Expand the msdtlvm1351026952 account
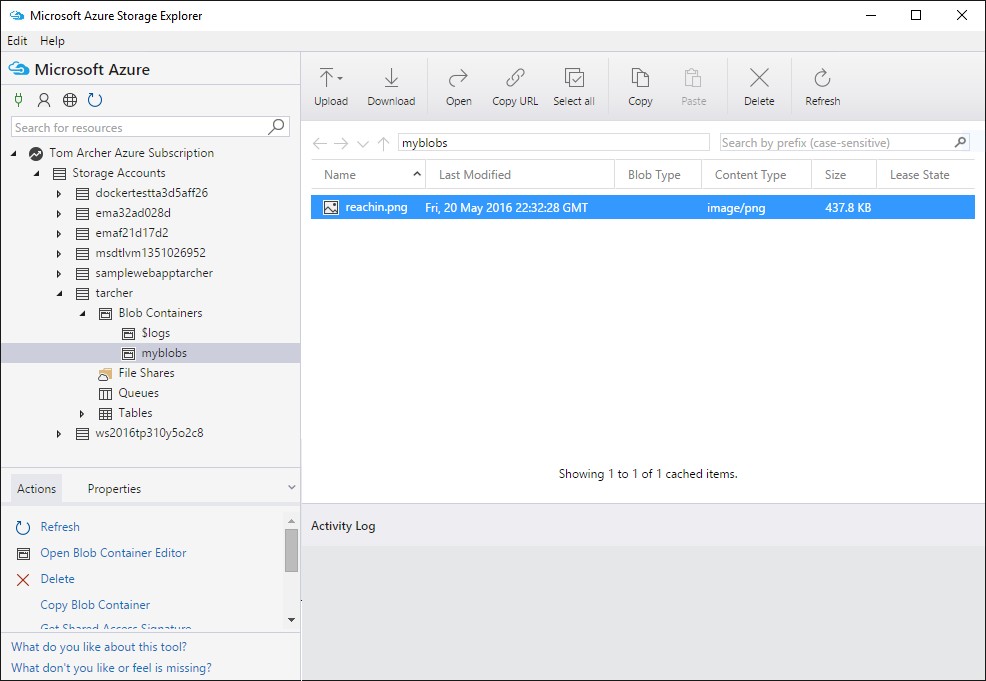Viewport: 986px width, 681px height. tap(58, 254)
